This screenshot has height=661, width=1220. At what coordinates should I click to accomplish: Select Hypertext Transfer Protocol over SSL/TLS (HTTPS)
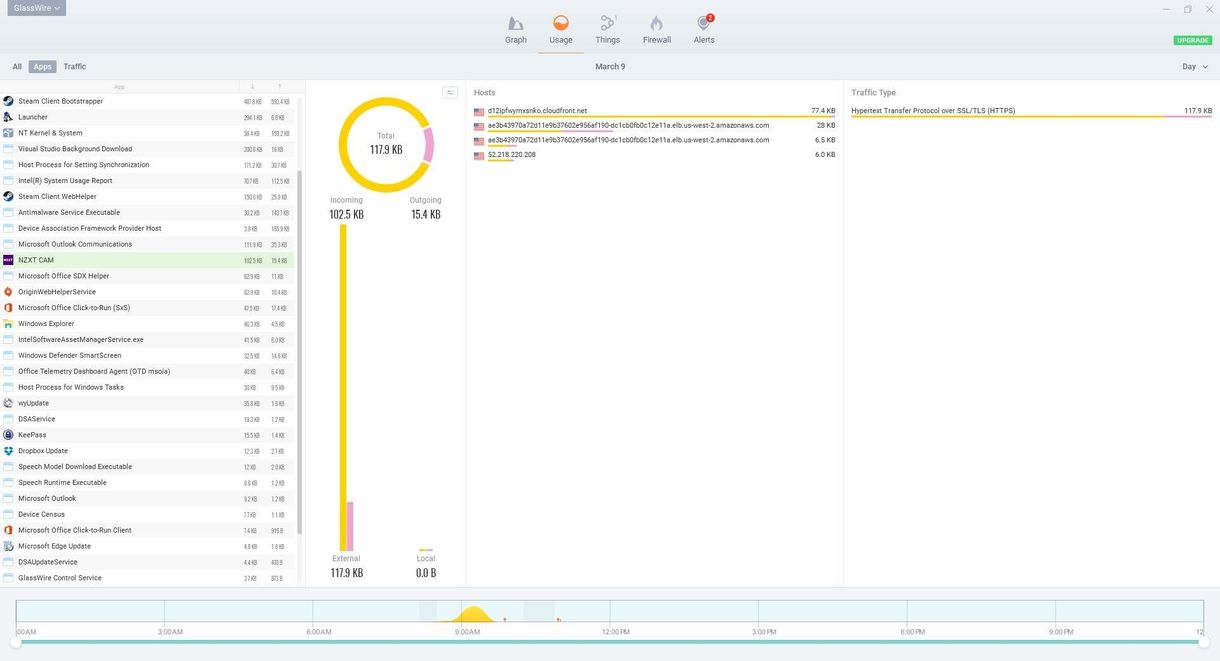[933, 111]
